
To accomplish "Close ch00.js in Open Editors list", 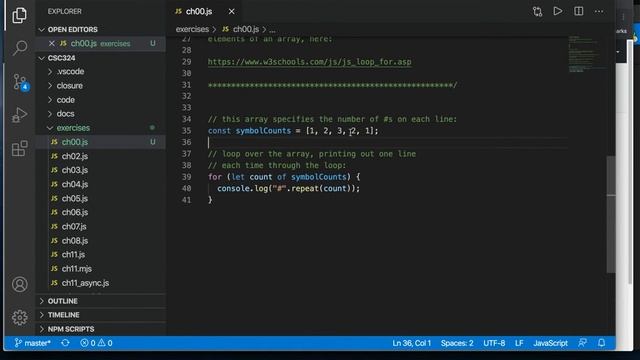I will point(51,43).
